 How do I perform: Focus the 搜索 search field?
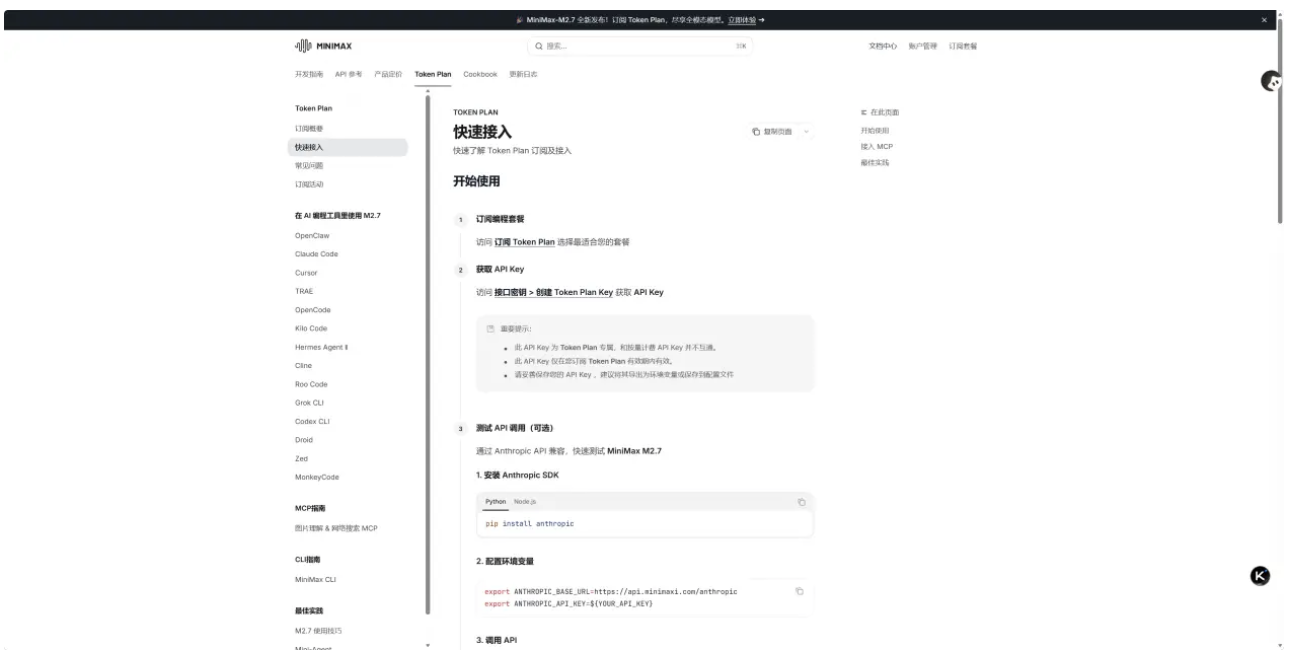coord(640,46)
